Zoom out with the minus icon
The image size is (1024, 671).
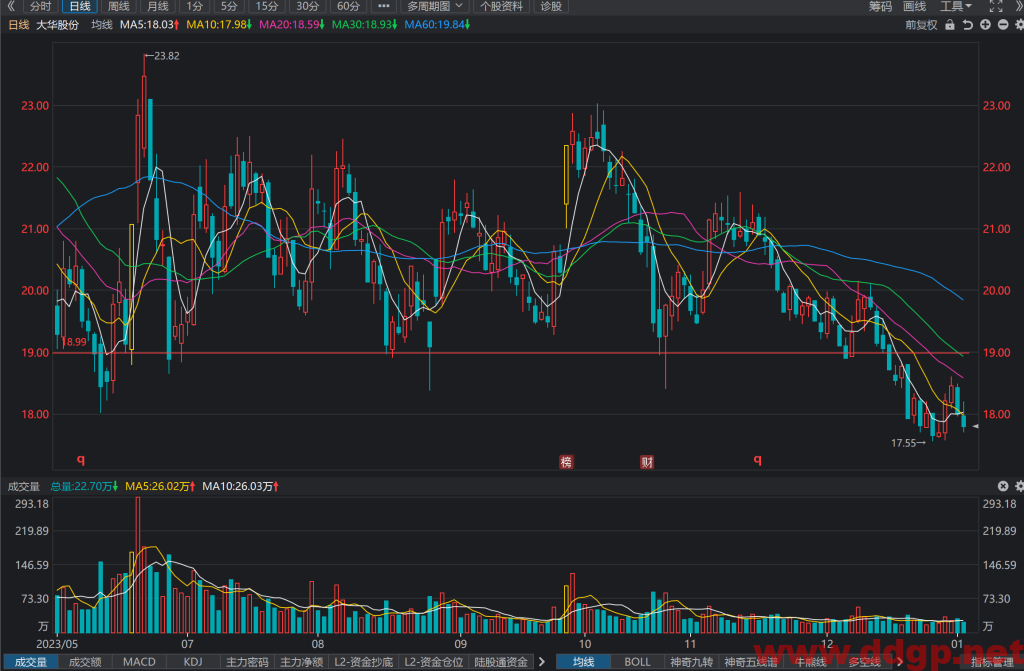click(1003, 25)
